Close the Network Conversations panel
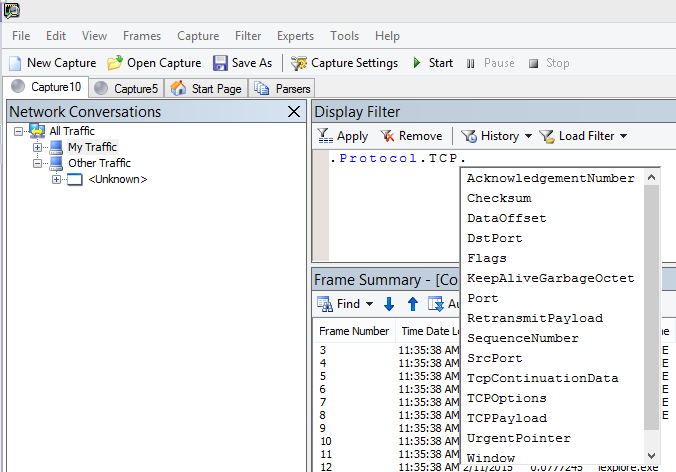 pyautogui.click(x=293, y=112)
